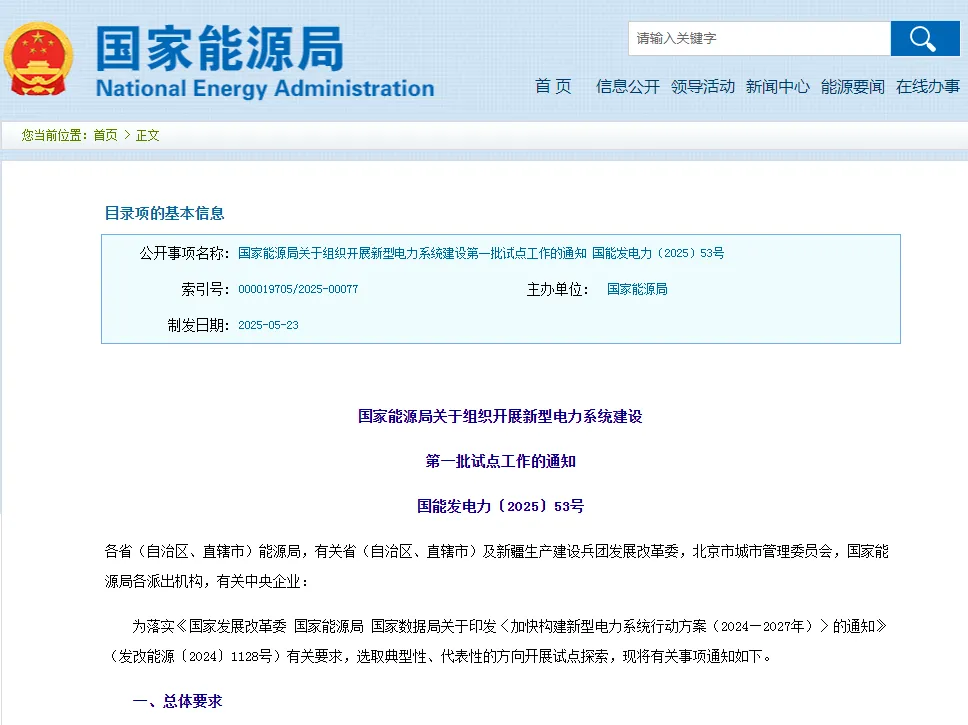The height and width of the screenshot is (725, 968).
Task: Open the 信息公开 navigation item
Action: pyautogui.click(x=627, y=87)
